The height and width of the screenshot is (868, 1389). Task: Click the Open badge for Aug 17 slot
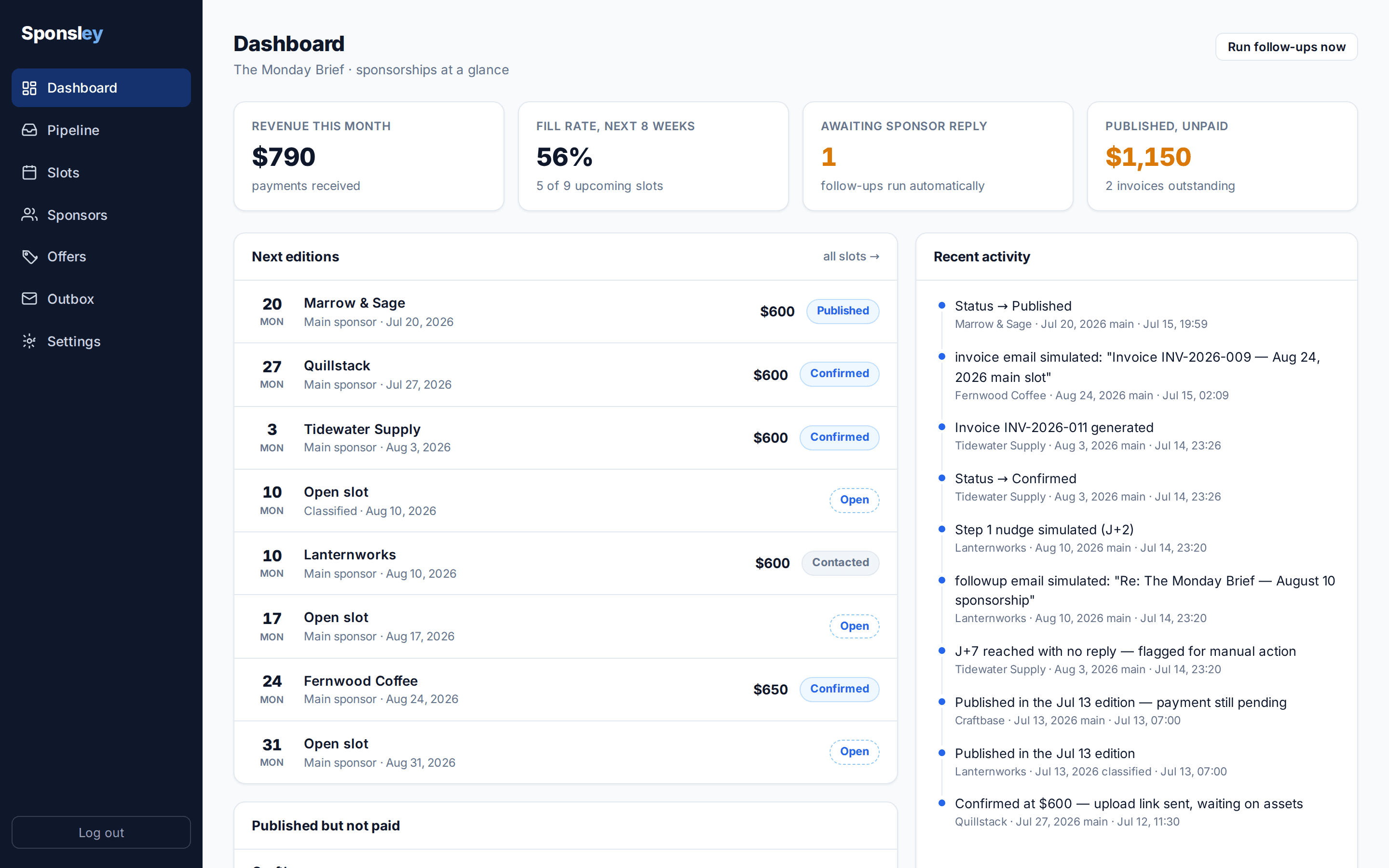pos(854,626)
